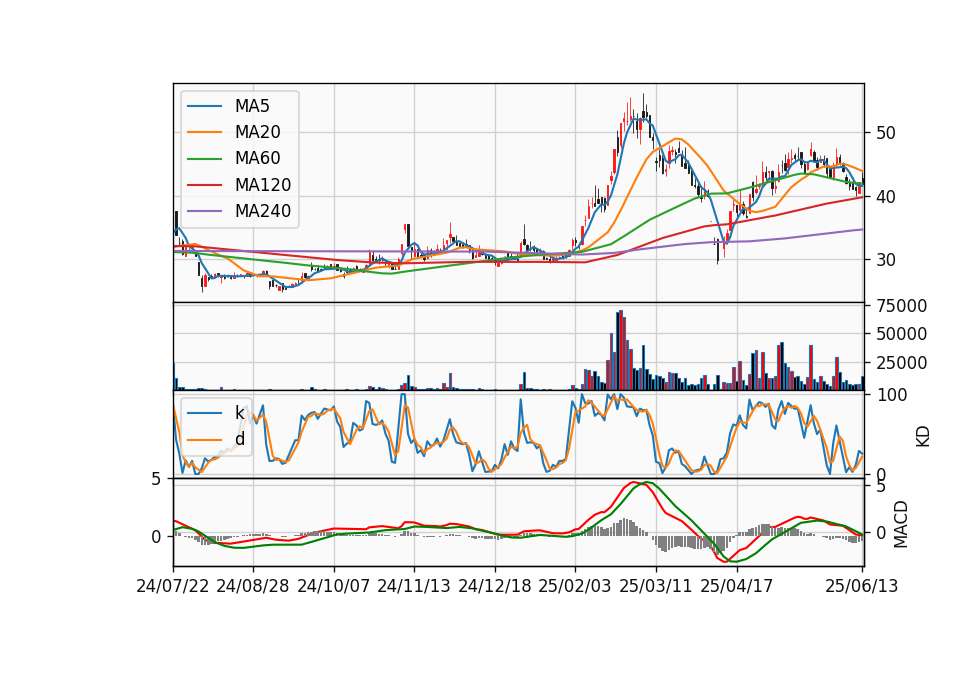
Task: Click the KD axis title
Action: [x=923, y=435]
